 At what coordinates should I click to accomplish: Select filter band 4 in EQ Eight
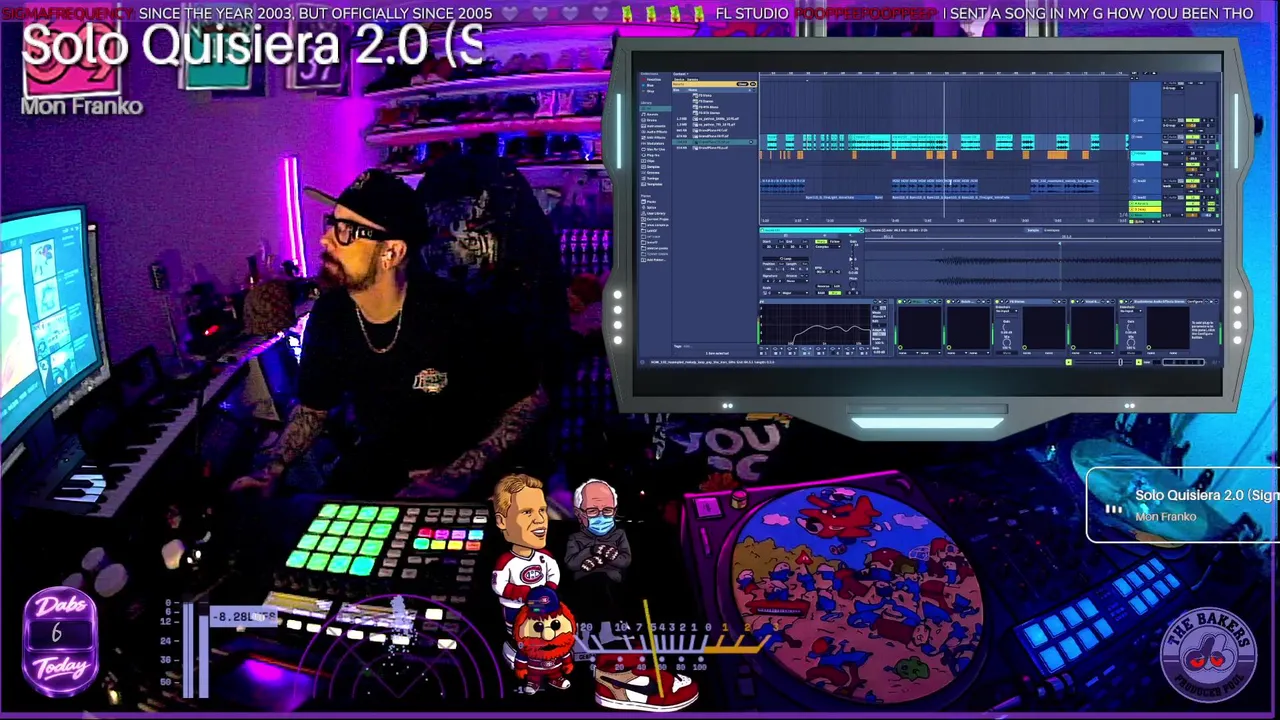tap(805, 350)
